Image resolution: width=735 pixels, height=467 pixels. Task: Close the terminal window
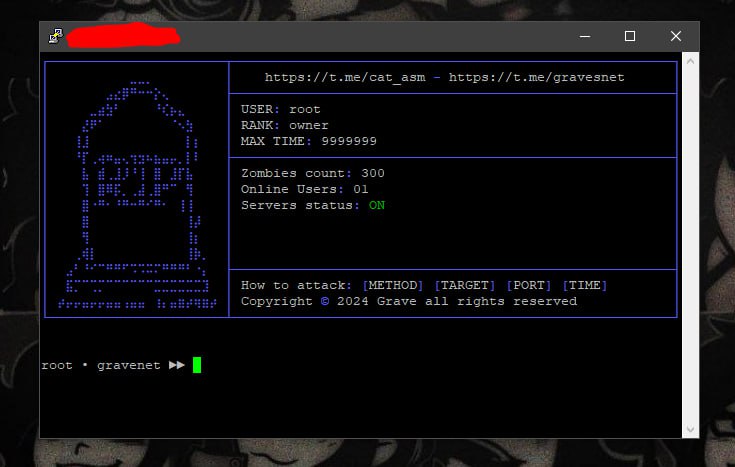coord(676,36)
